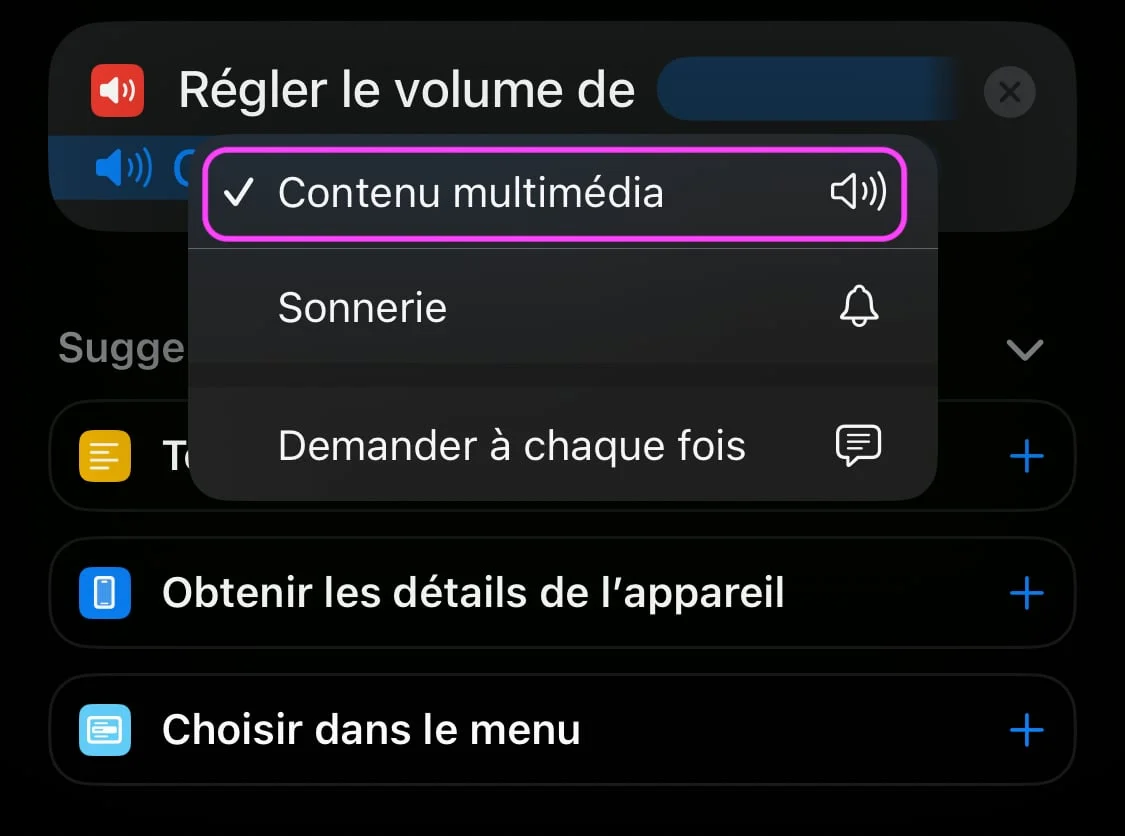1125x836 pixels.
Task: Select Contenu multimédia option
Action: point(555,193)
